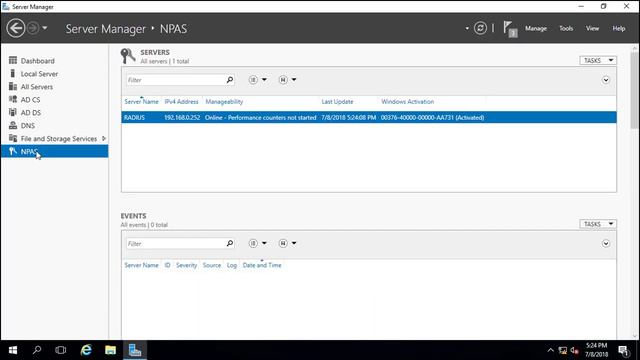The height and width of the screenshot is (360, 640).
Task: Open the notifications flag icon
Action: 510,29
